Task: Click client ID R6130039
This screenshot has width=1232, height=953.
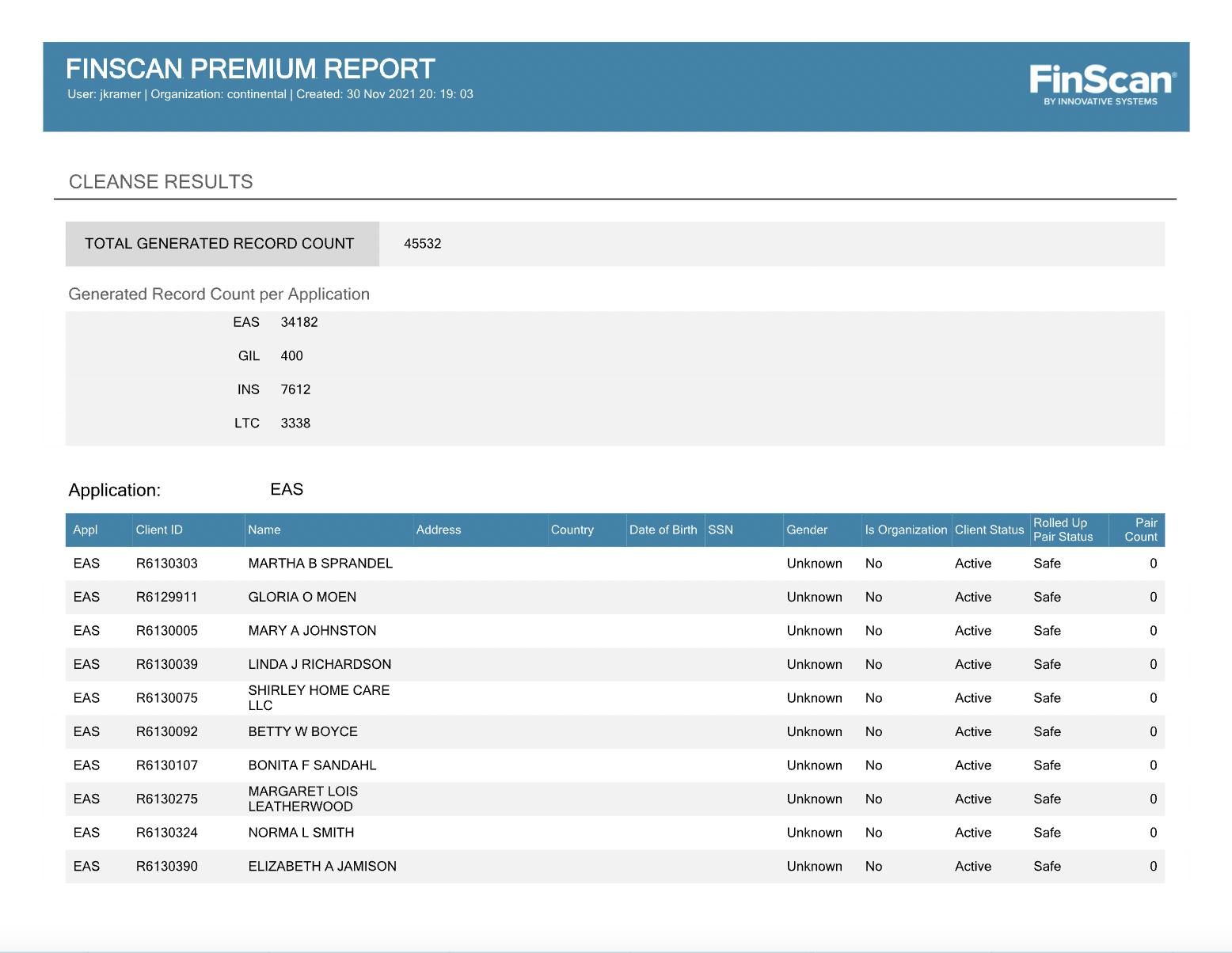Action: [x=167, y=665]
